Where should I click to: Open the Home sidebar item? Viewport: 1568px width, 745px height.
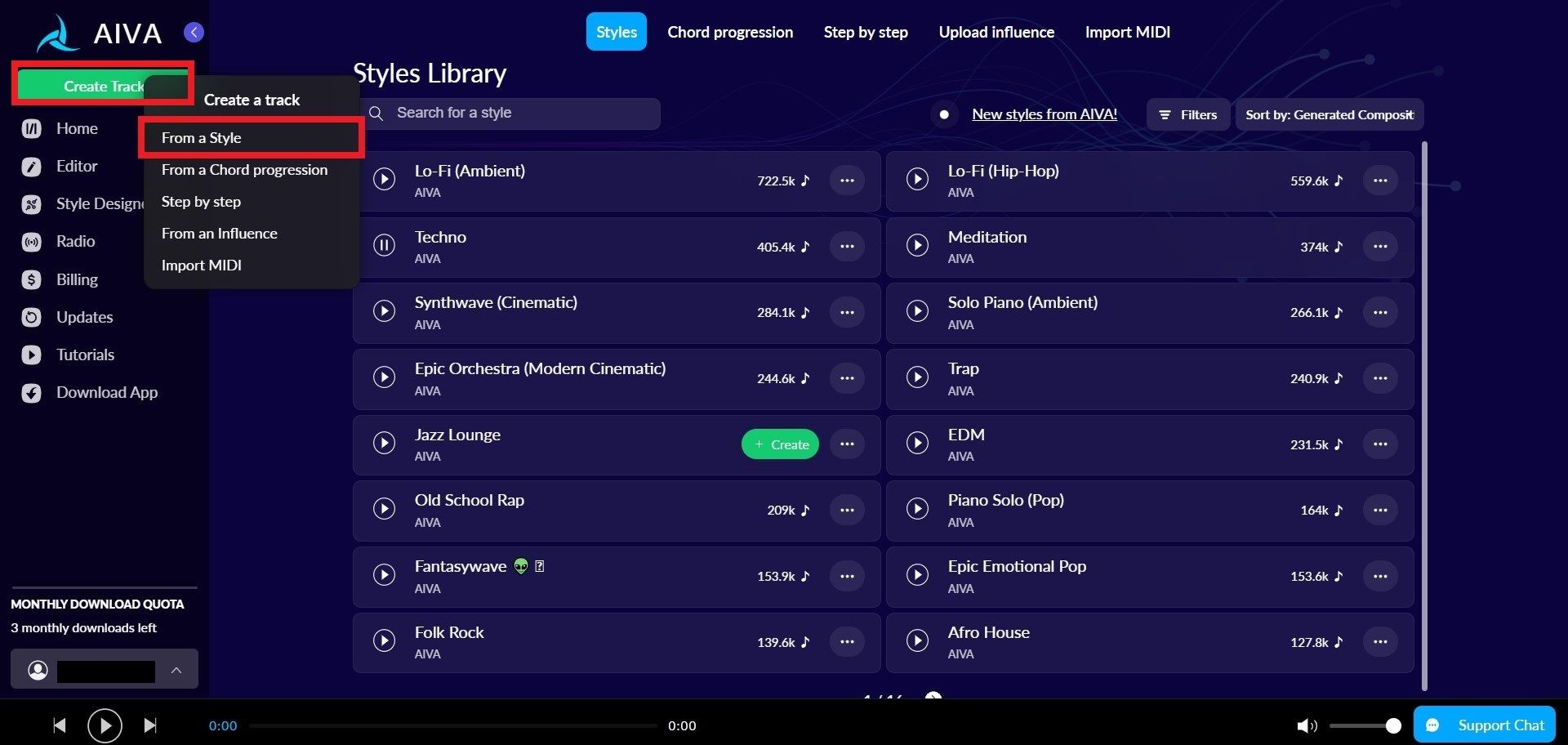pos(60,128)
